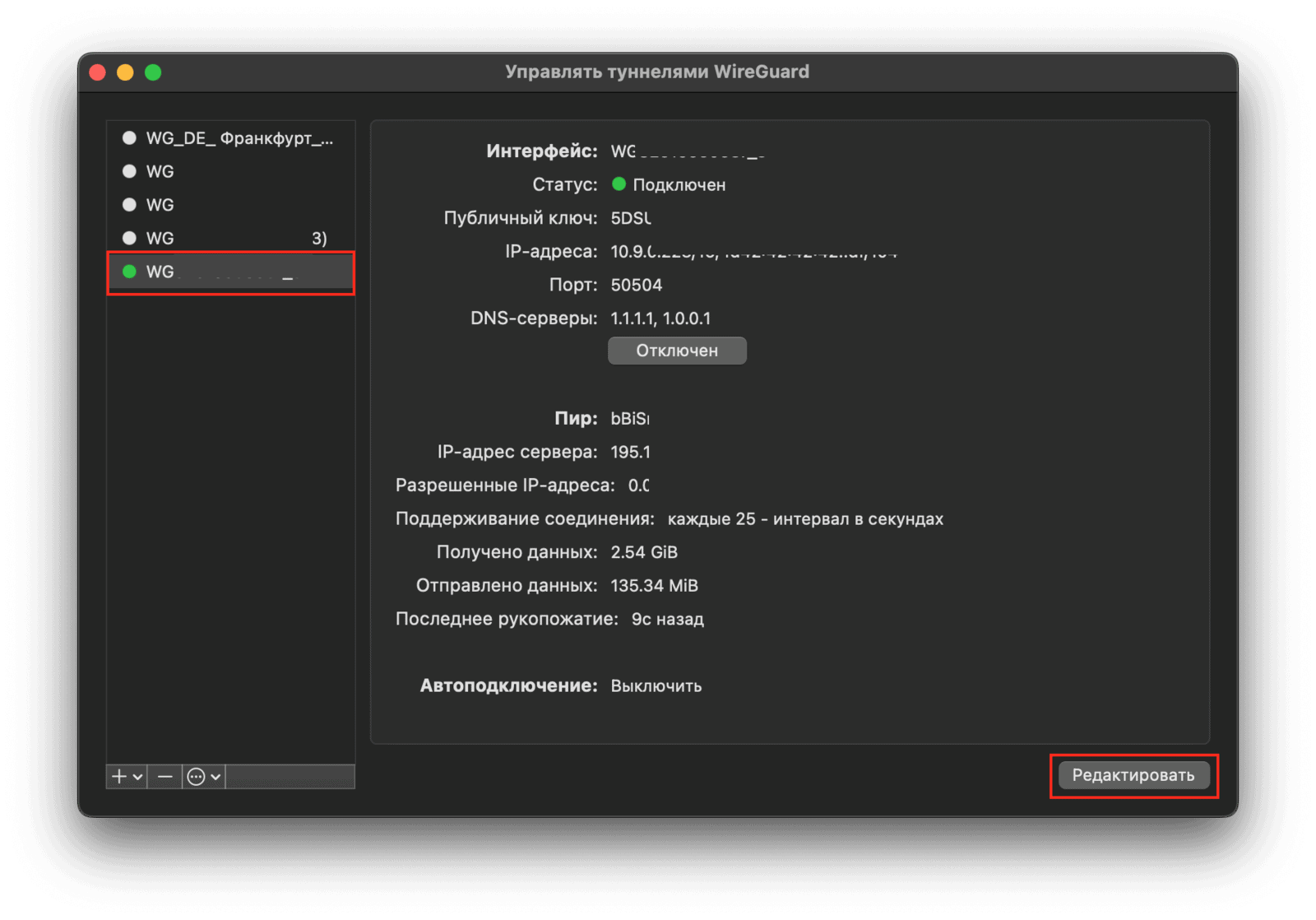Click the green indicator next to Подключен
This screenshot has height=920, width=1316.
click(x=619, y=184)
